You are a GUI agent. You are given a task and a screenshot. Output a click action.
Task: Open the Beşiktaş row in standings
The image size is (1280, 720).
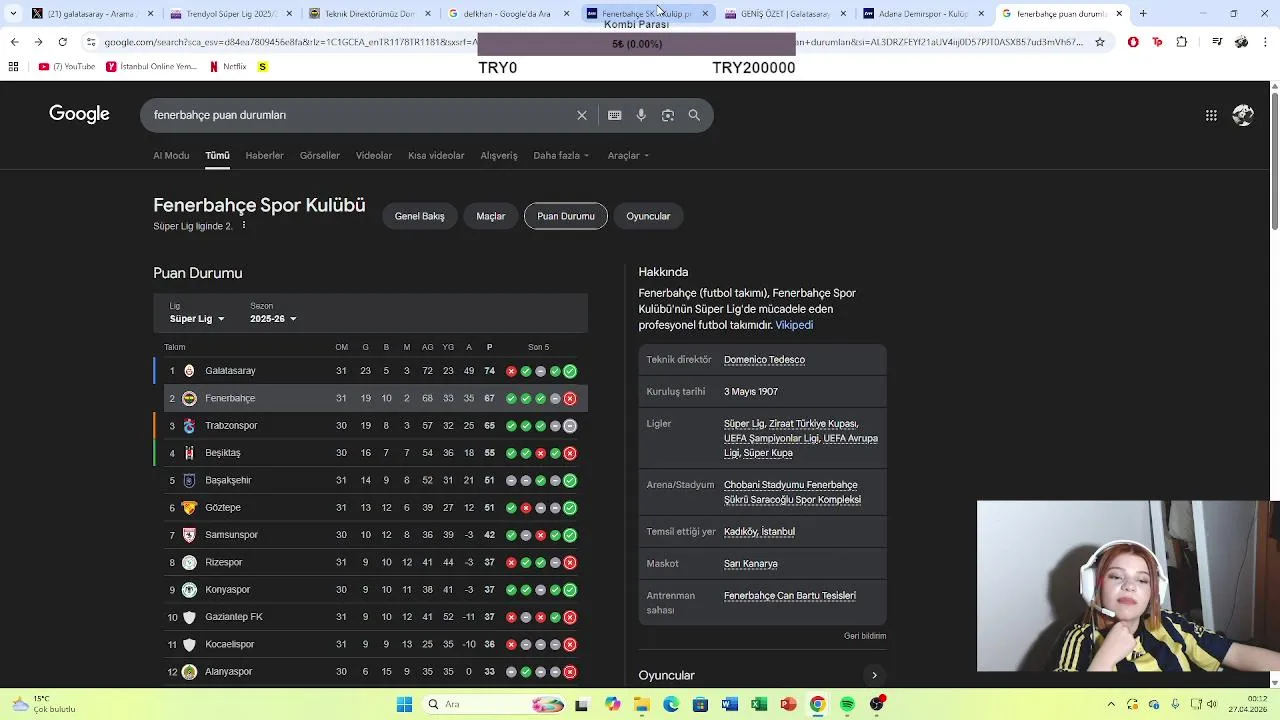(x=370, y=453)
